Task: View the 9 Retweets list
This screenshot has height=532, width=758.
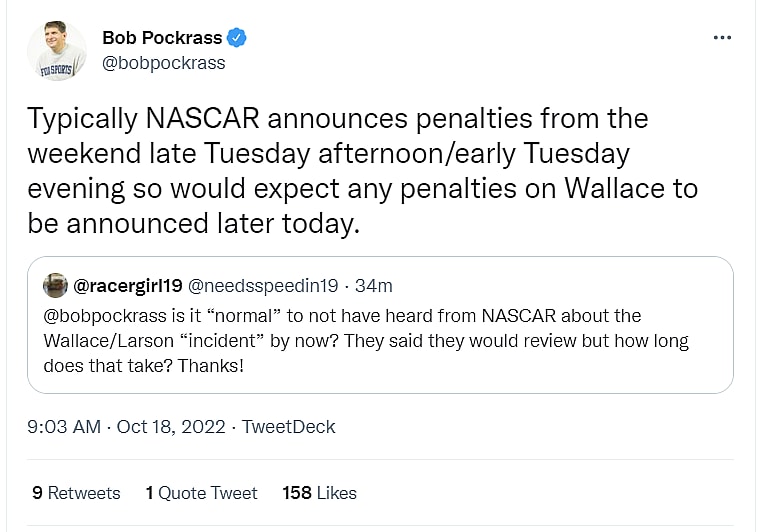Action: (76, 493)
